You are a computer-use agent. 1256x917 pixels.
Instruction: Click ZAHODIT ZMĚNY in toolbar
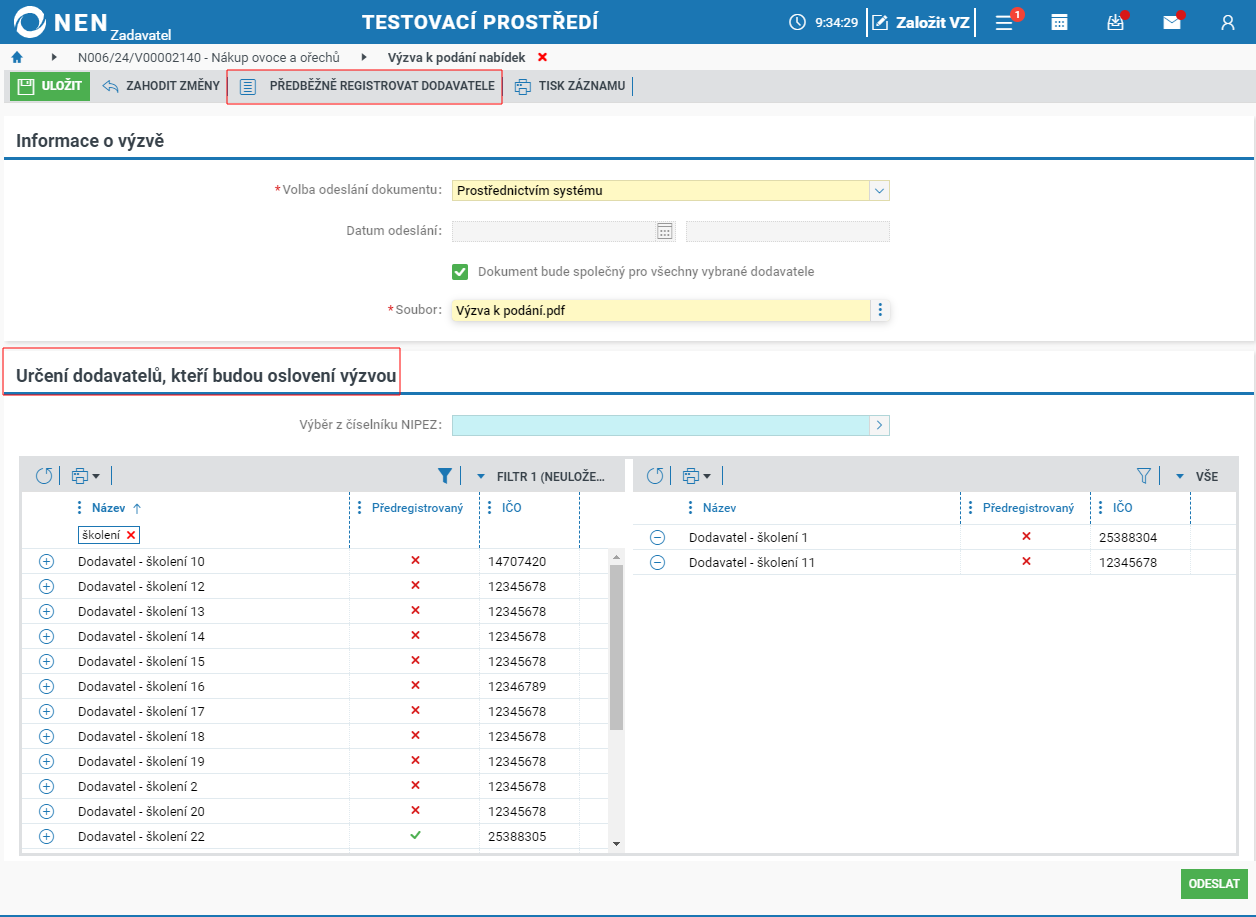coord(161,86)
